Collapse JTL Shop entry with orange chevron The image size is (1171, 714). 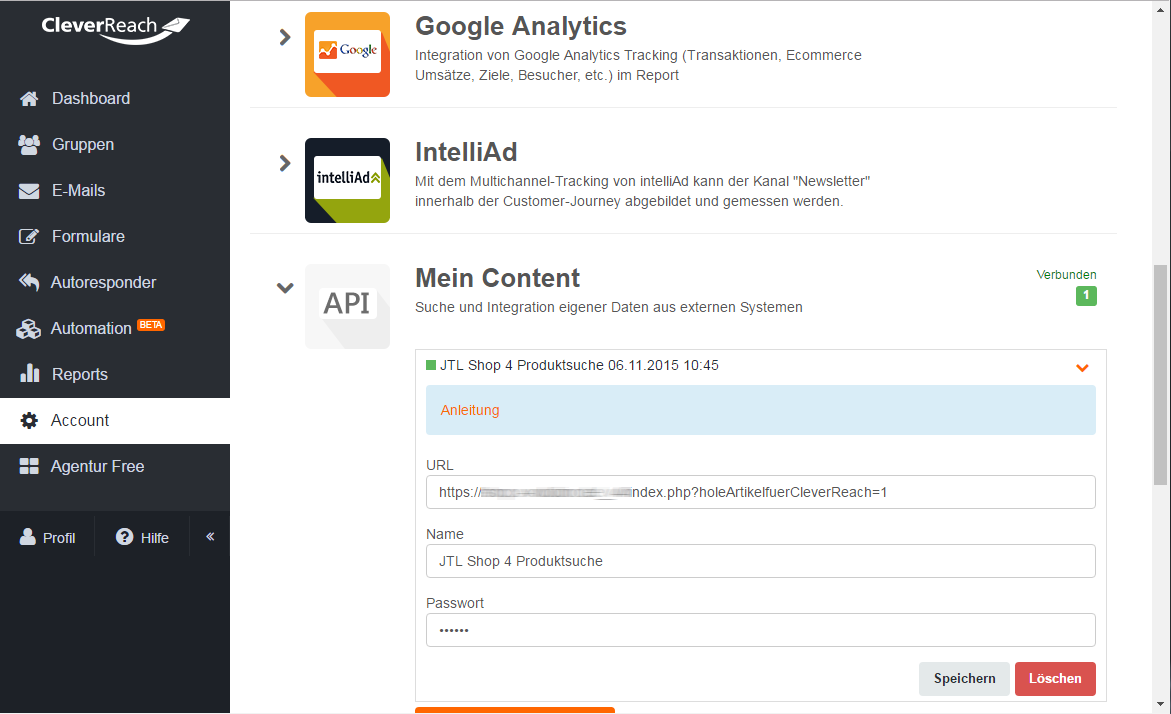[x=1082, y=367]
